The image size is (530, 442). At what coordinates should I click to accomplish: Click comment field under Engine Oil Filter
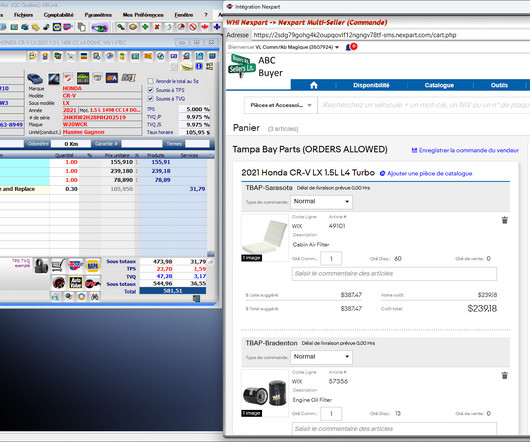[394, 428]
